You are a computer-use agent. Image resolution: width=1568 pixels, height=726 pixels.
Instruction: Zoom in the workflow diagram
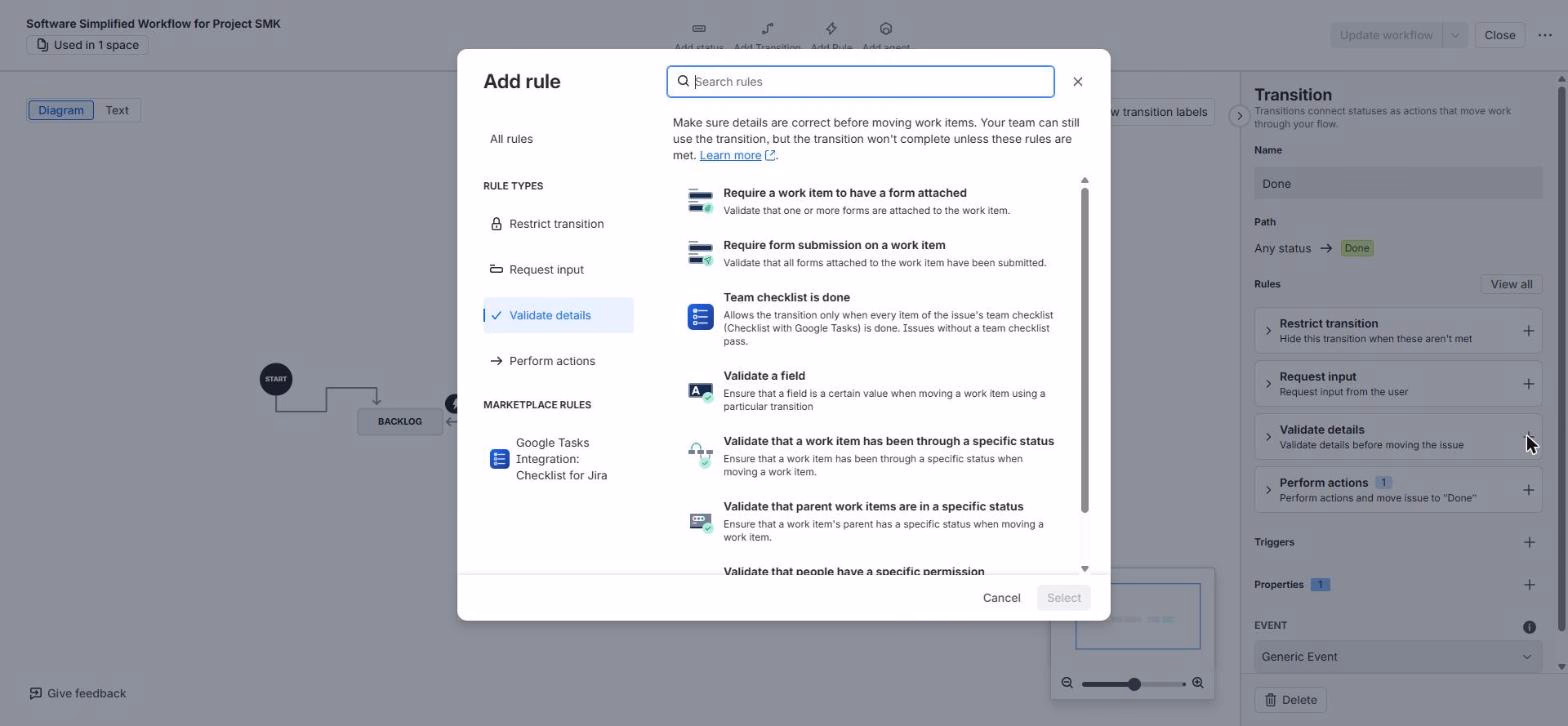tap(1197, 684)
